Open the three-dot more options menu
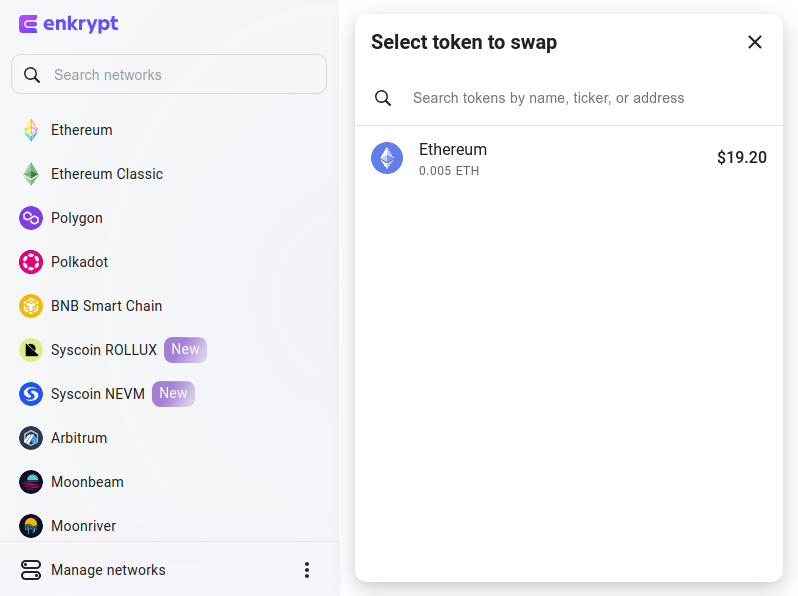798x596 pixels. point(307,570)
